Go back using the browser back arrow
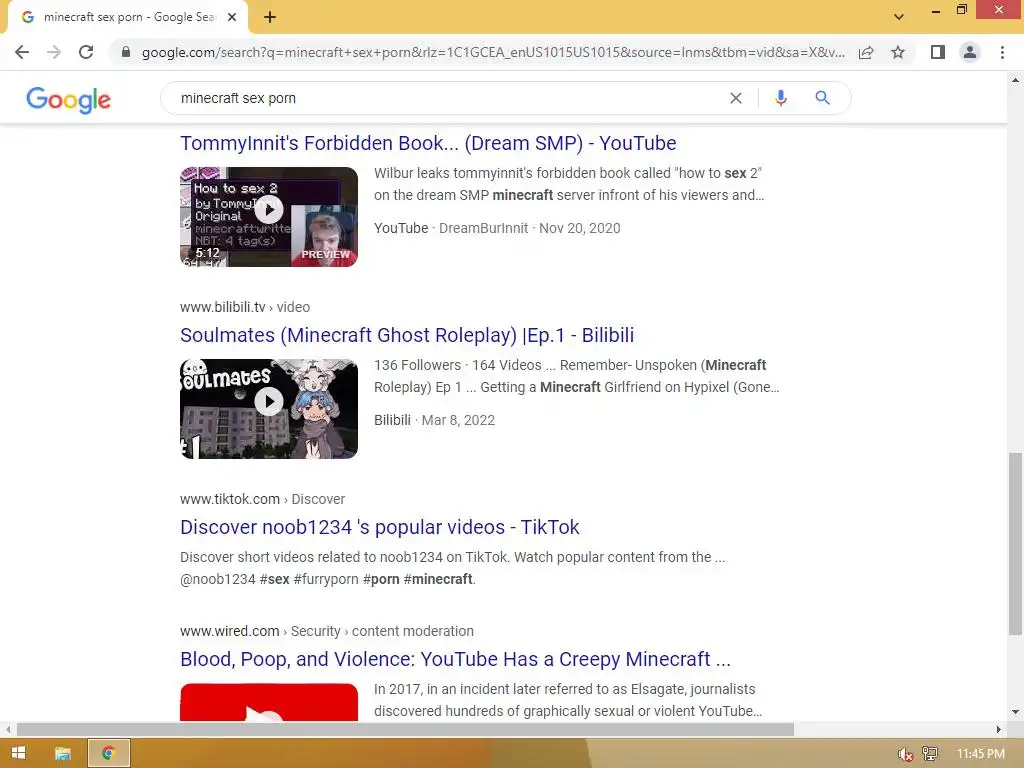1024x768 pixels. (22, 52)
